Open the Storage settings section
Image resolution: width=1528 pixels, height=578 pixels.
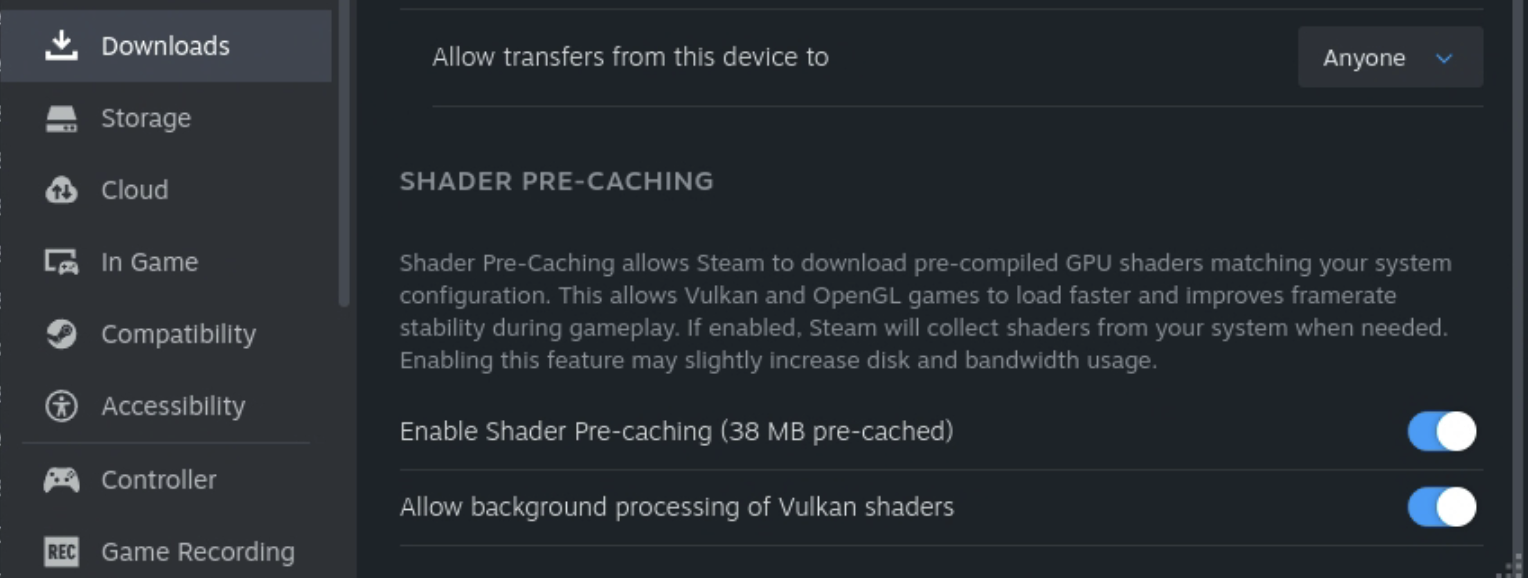click(x=146, y=118)
